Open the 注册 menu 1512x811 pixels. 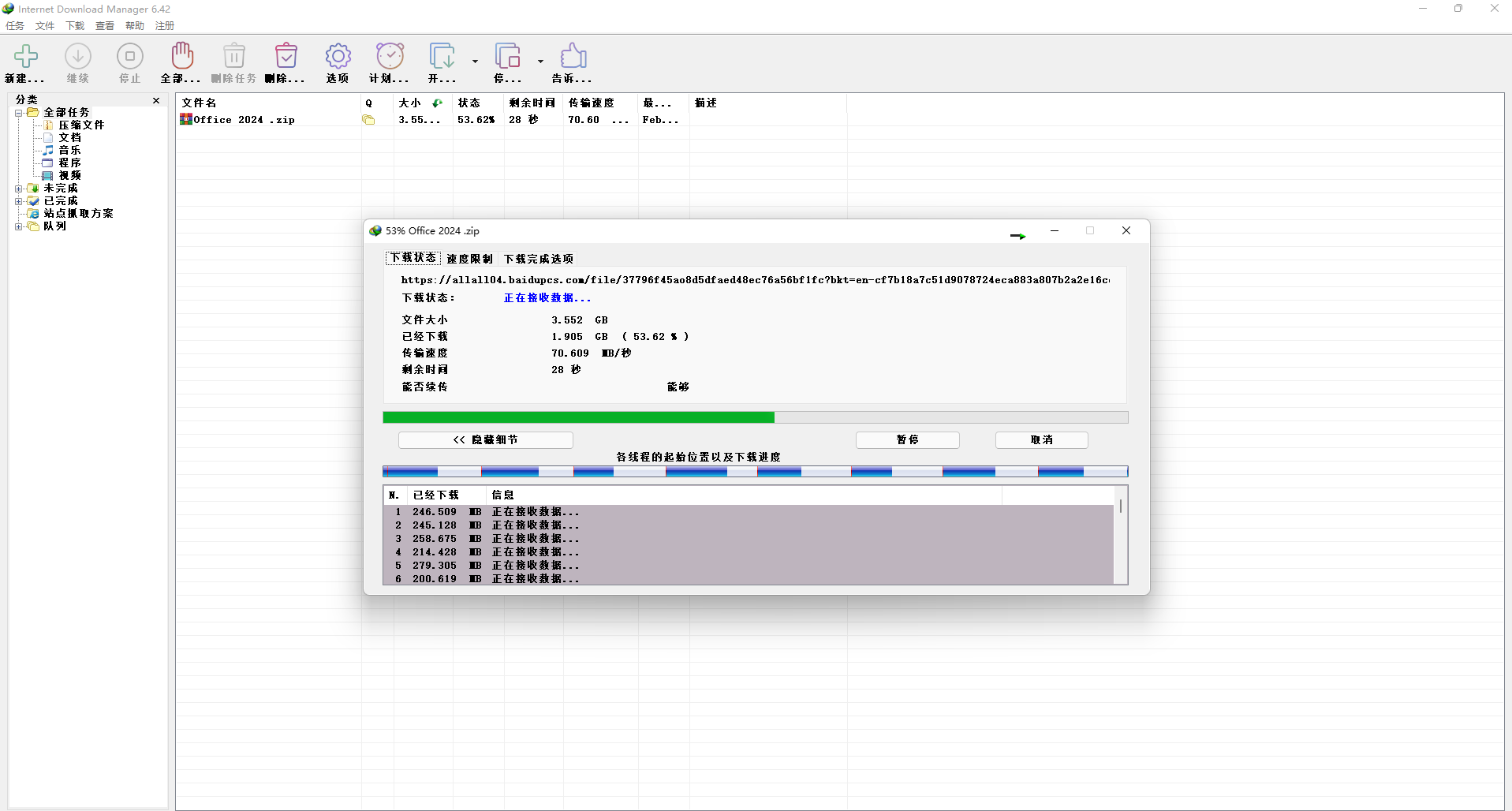pos(165,26)
